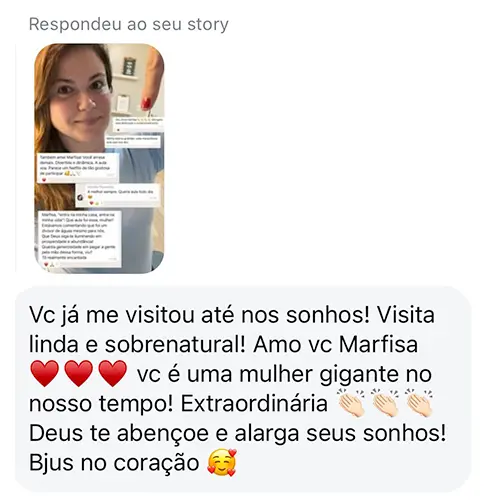Tap the first clapping hands emoji
The width and height of the screenshot is (500, 500).
pos(352,403)
